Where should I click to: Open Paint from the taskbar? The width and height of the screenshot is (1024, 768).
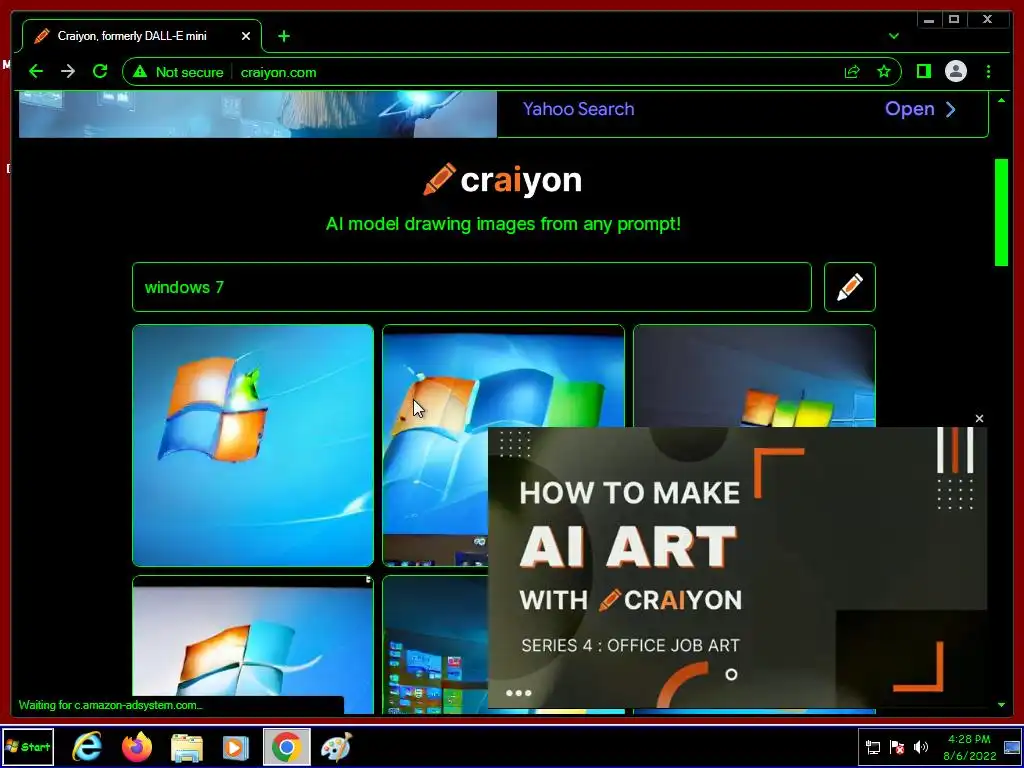coord(336,747)
